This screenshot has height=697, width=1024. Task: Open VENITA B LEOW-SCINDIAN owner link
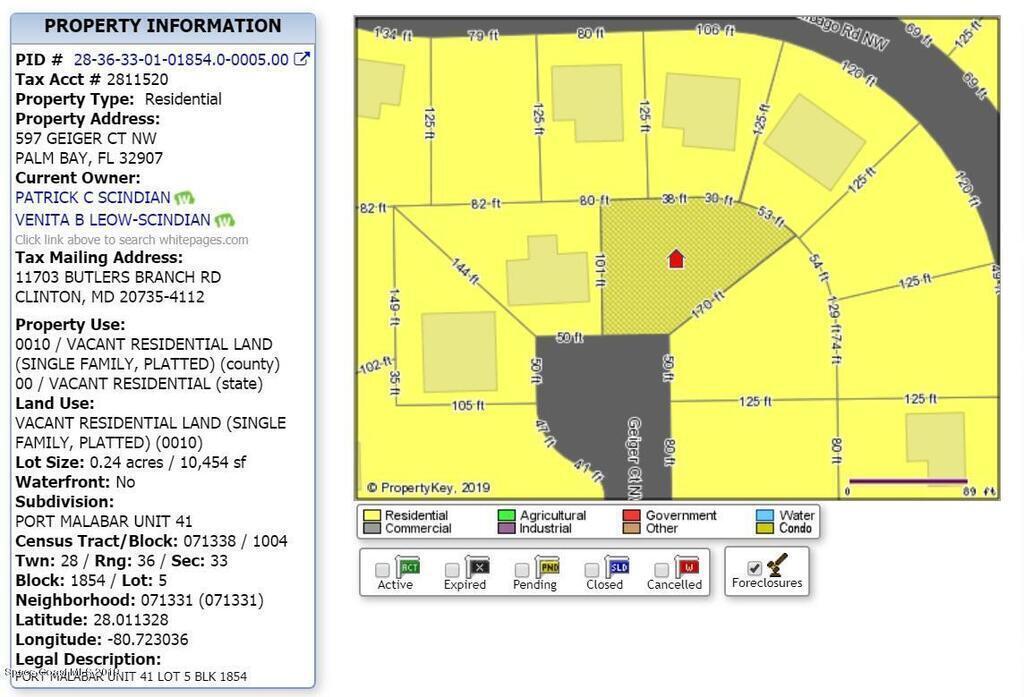[113, 220]
